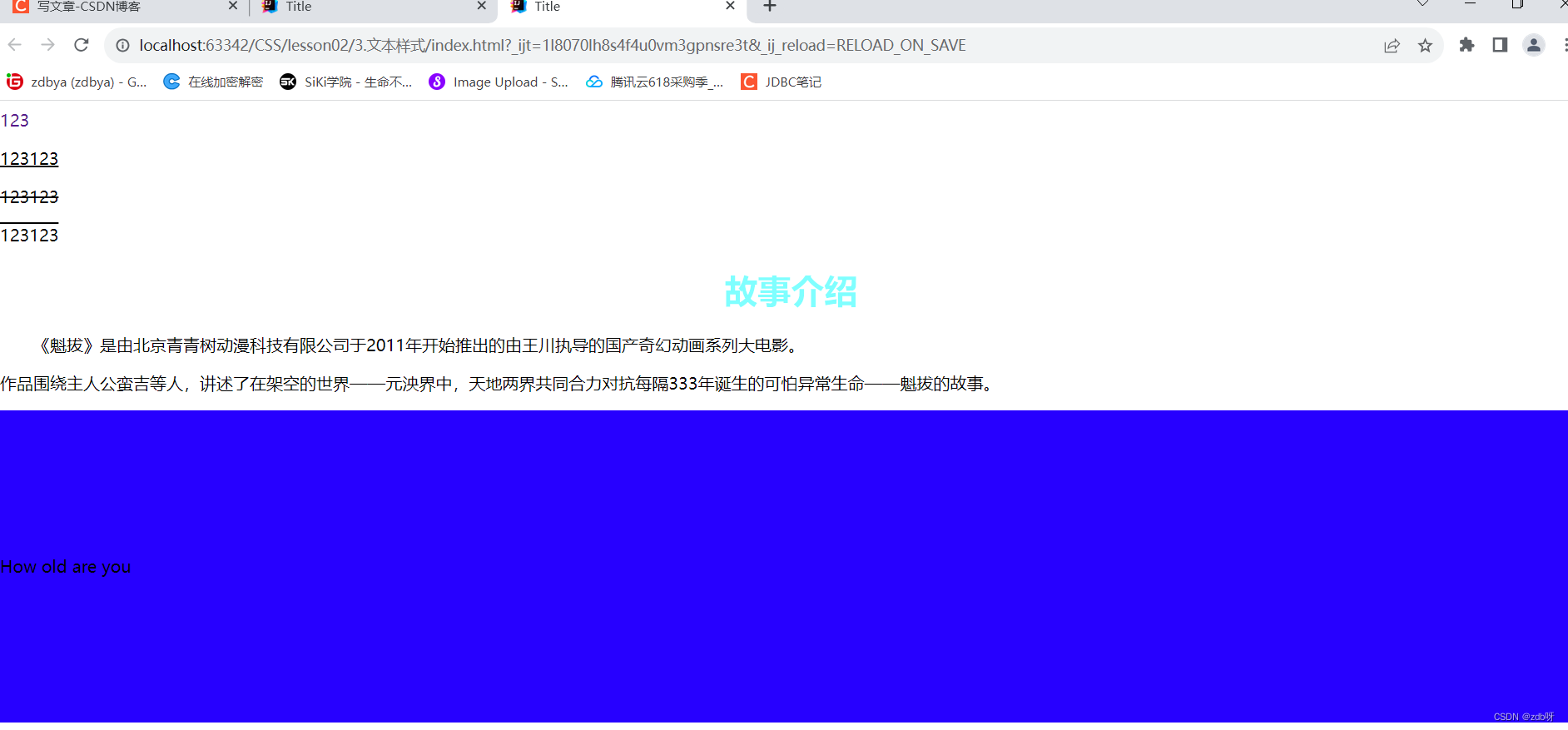Viewport: 1568px width, 730px height.
Task: Click the paragraph starting with 《魁拔》
Action: [x=419, y=345]
